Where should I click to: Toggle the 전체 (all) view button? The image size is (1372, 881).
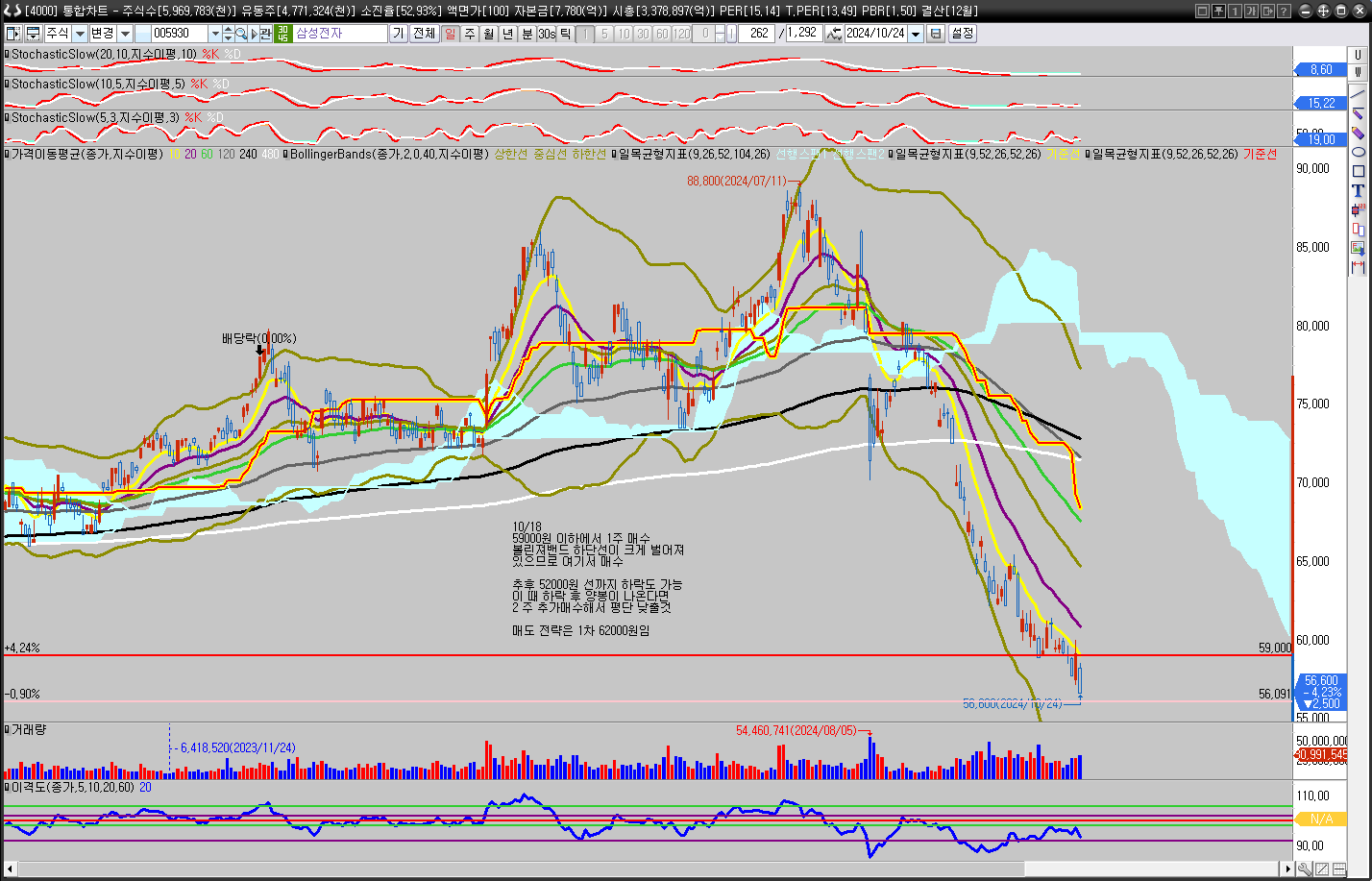pyautogui.click(x=424, y=34)
